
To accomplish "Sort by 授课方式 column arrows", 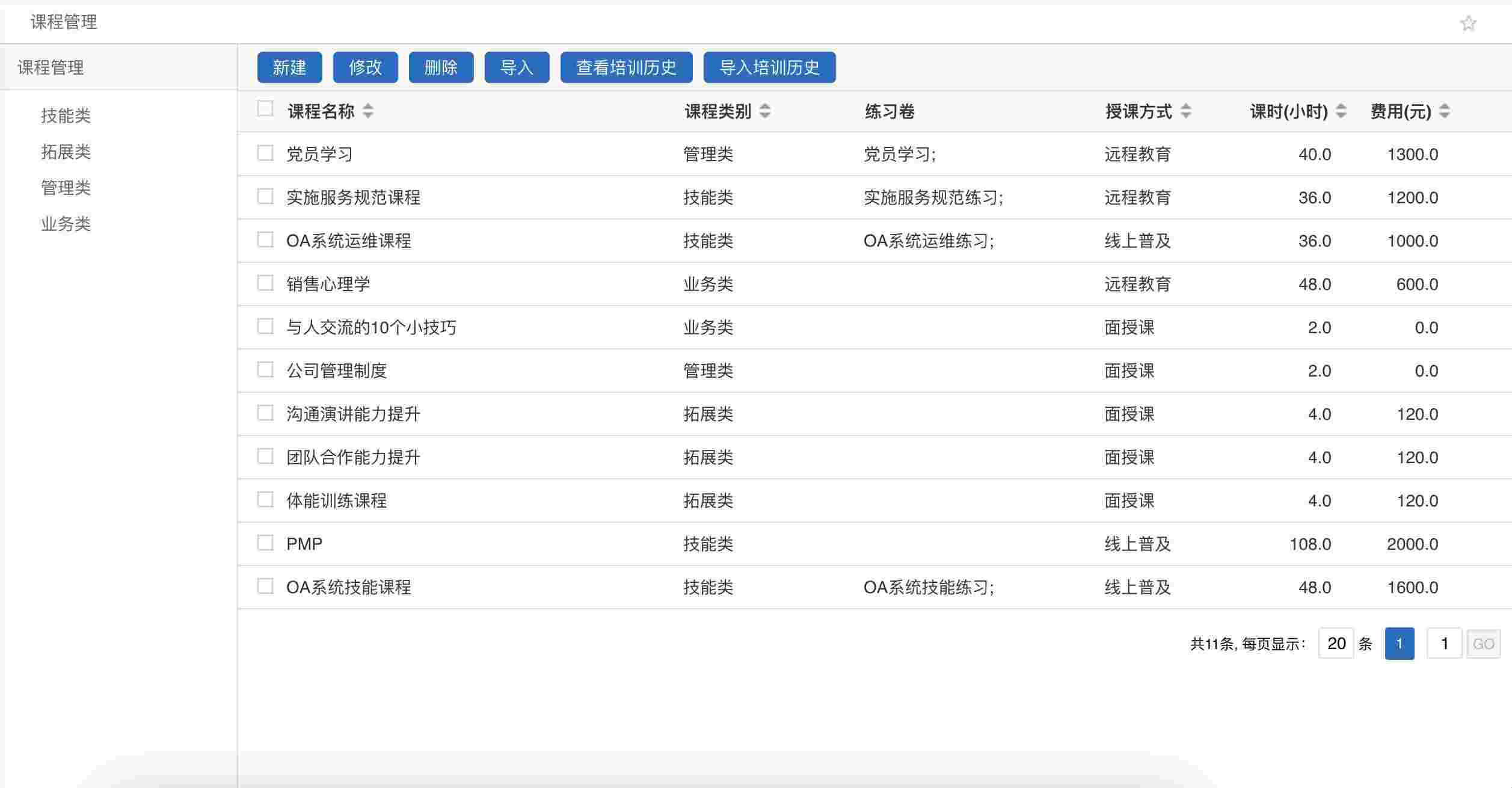I will (1185, 111).
